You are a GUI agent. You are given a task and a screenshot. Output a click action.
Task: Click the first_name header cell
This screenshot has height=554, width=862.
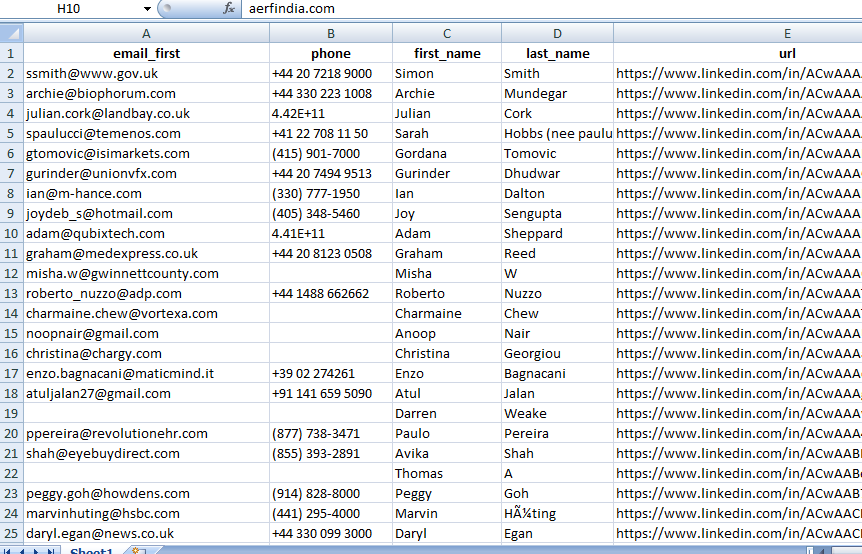click(447, 53)
